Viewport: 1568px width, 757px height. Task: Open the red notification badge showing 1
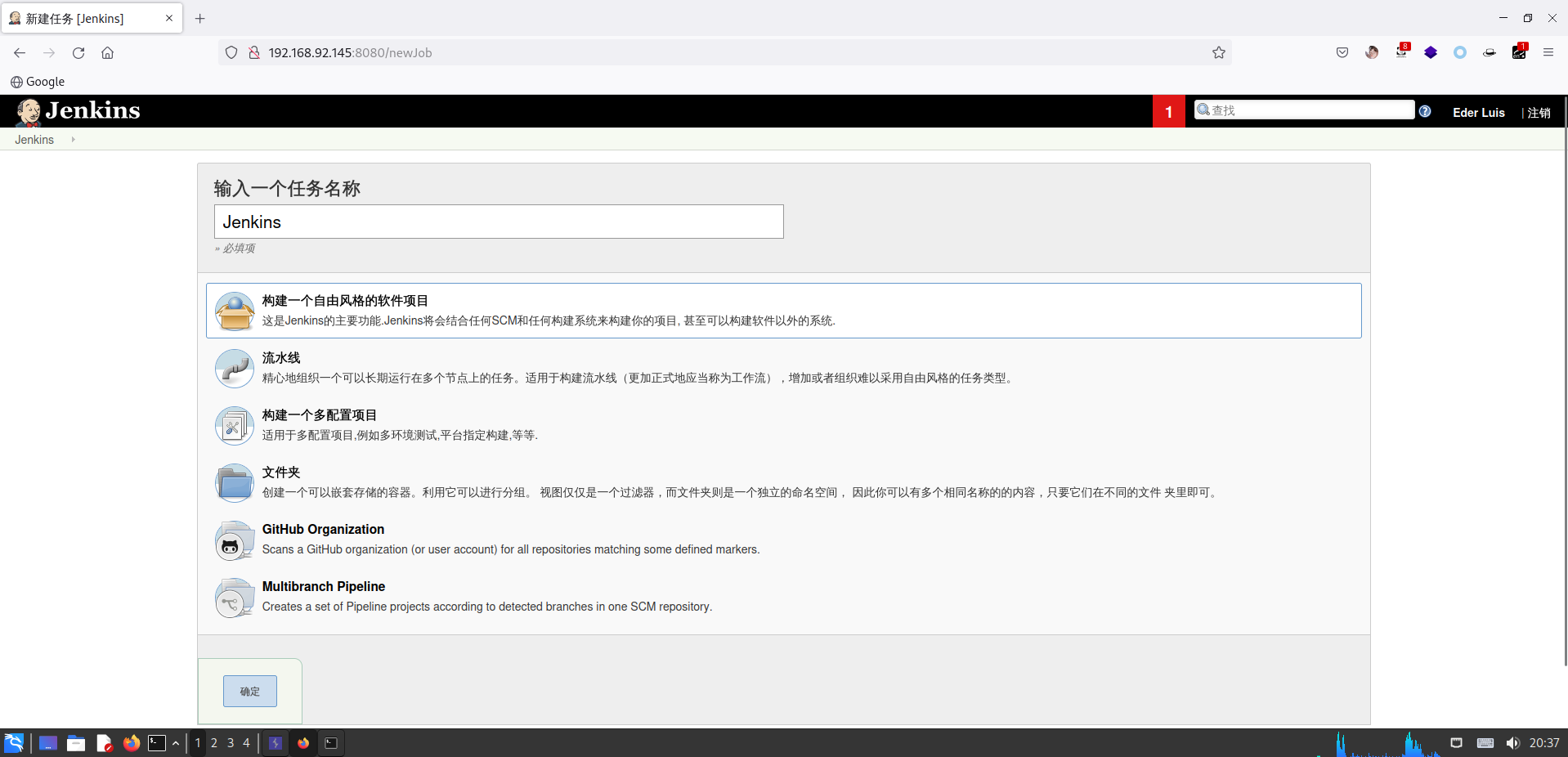point(1169,112)
